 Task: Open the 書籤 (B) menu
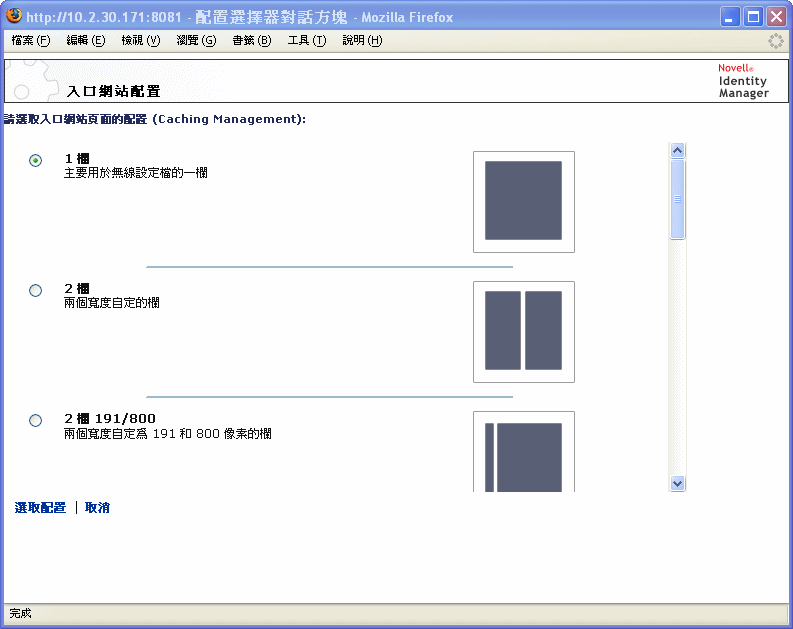tap(252, 40)
